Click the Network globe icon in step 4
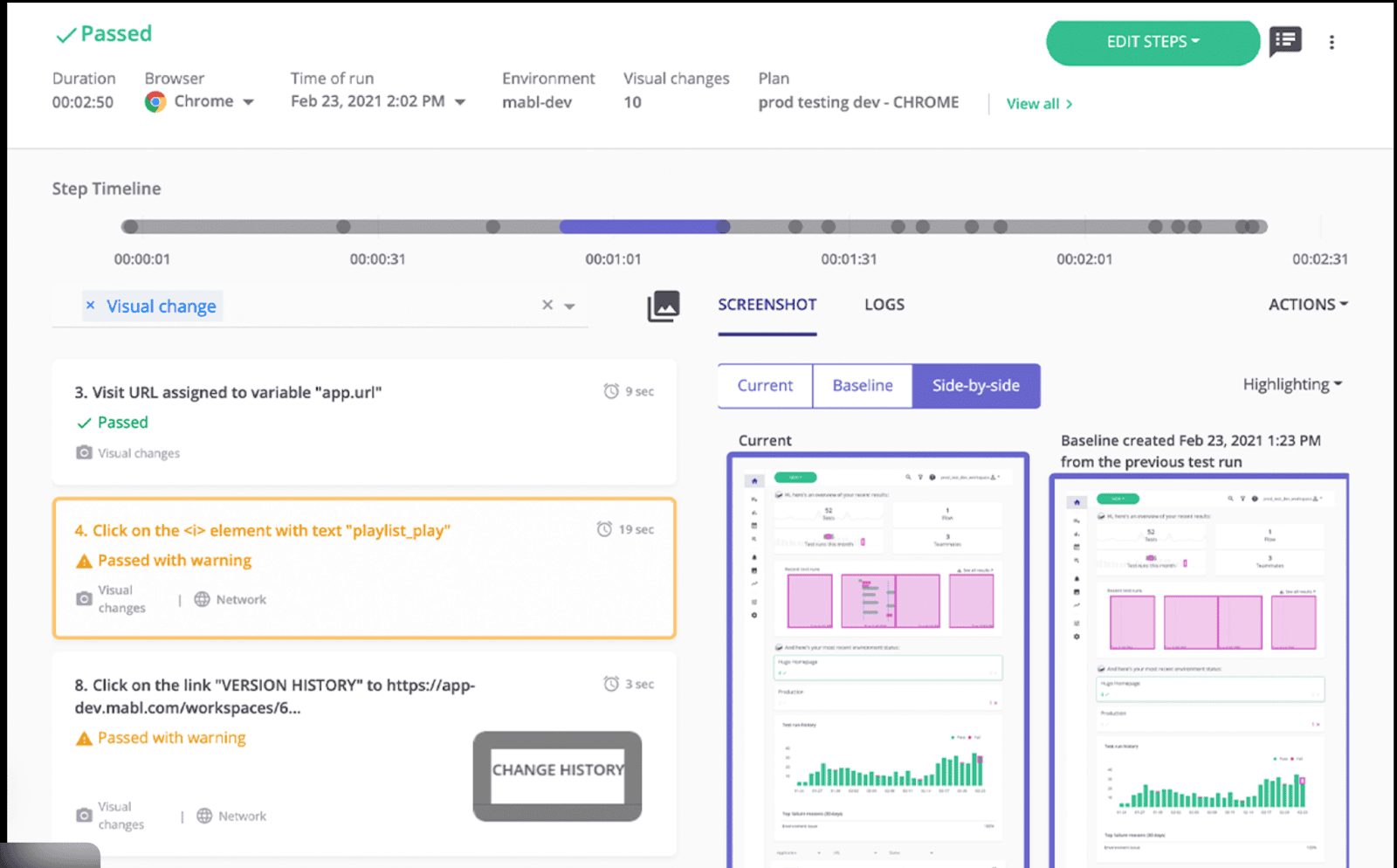The width and height of the screenshot is (1397, 868). (203, 599)
